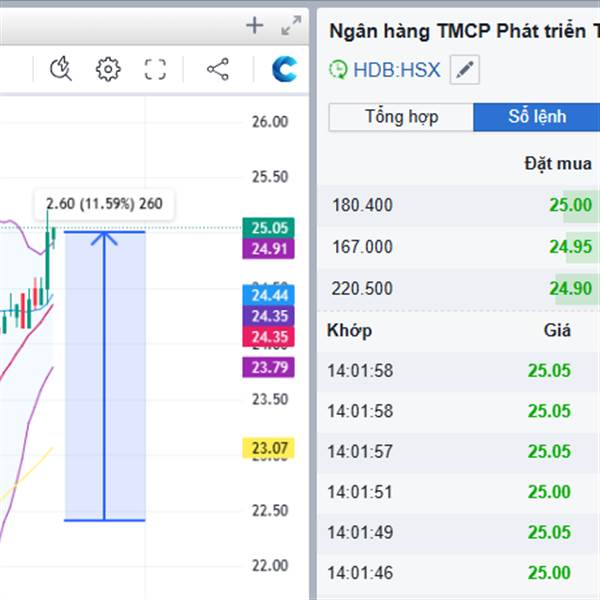Click the 26.00 price axis label
Screen dimensions: 600x600
coord(270,122)
